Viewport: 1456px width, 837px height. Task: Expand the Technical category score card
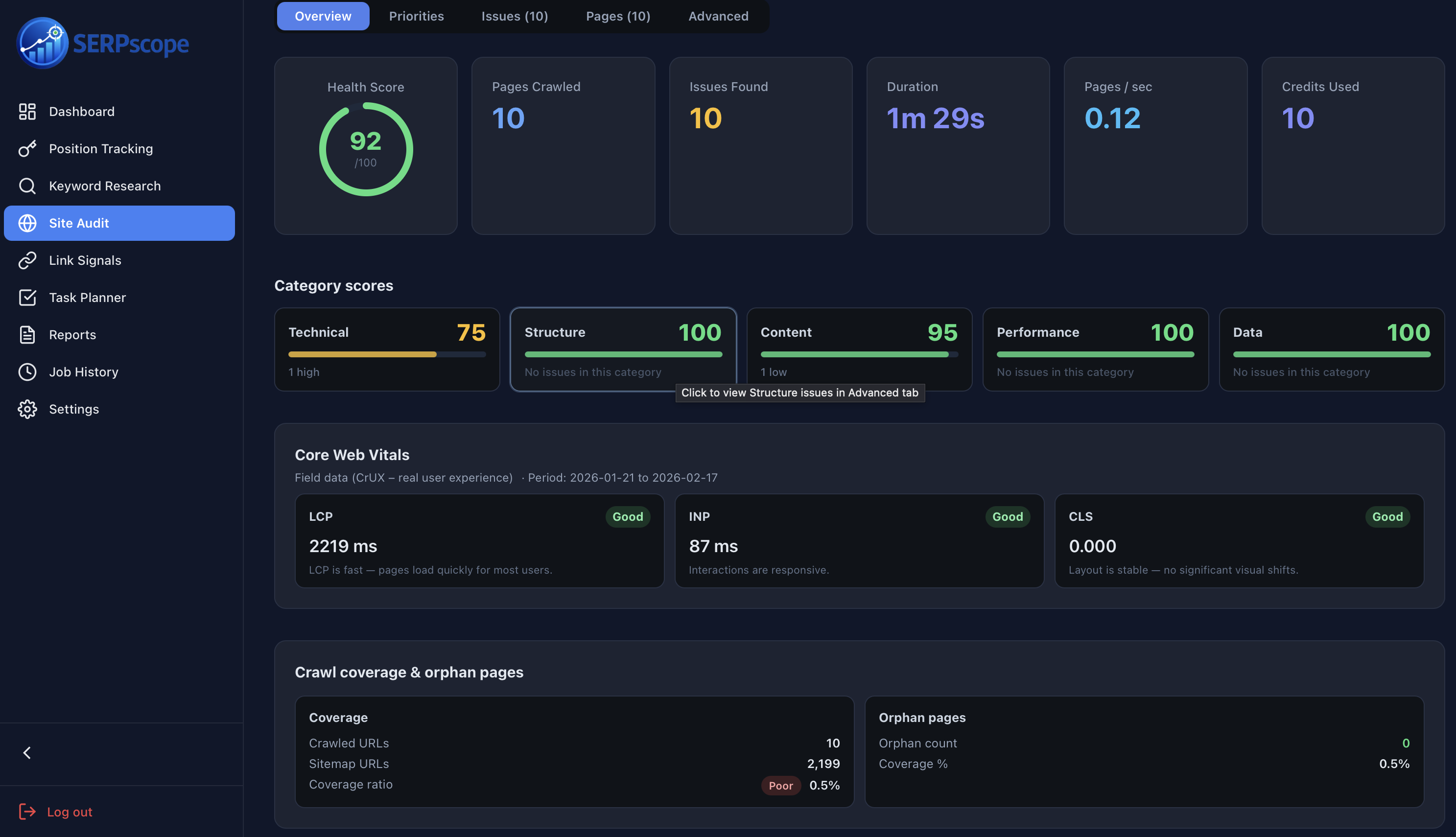pyautogui.click(x=387, y=349)
